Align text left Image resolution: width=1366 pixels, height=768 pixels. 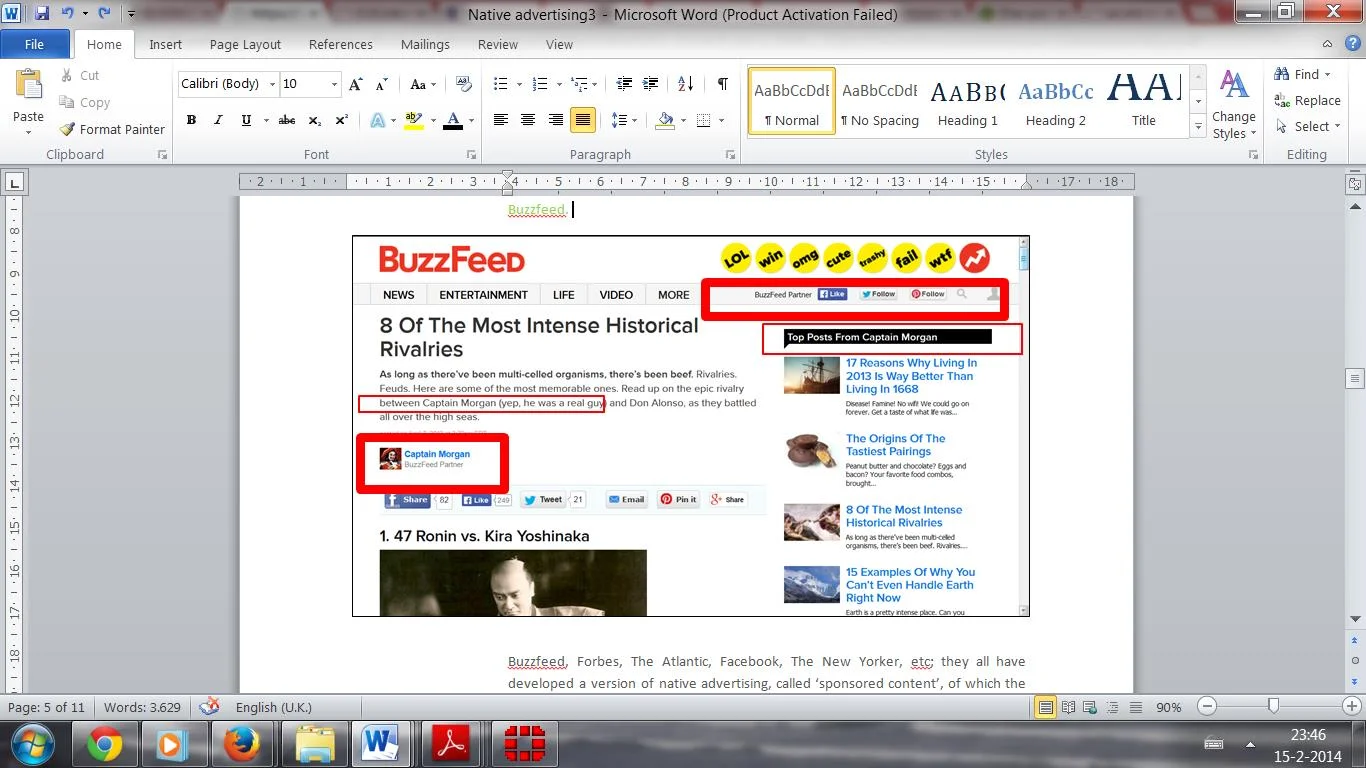(501, 120)
